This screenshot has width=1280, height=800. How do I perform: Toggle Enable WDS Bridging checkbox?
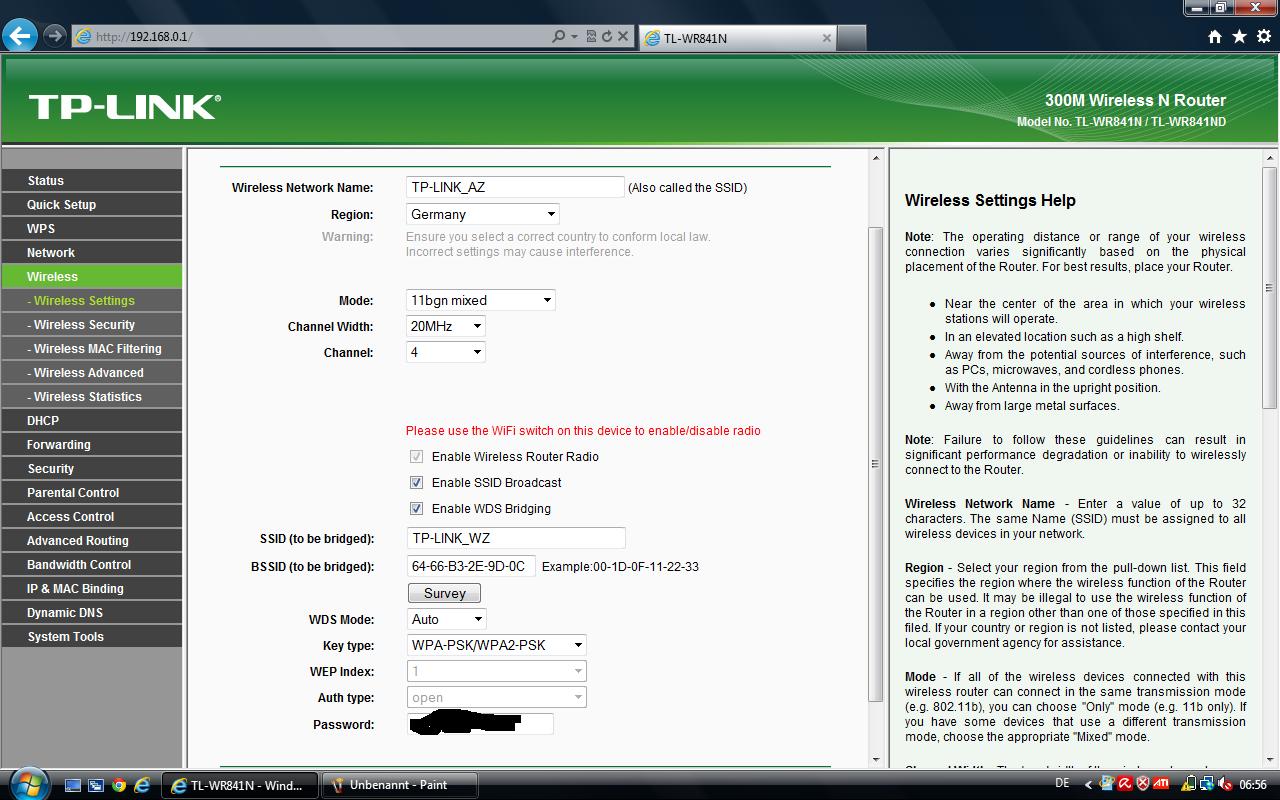416,508
